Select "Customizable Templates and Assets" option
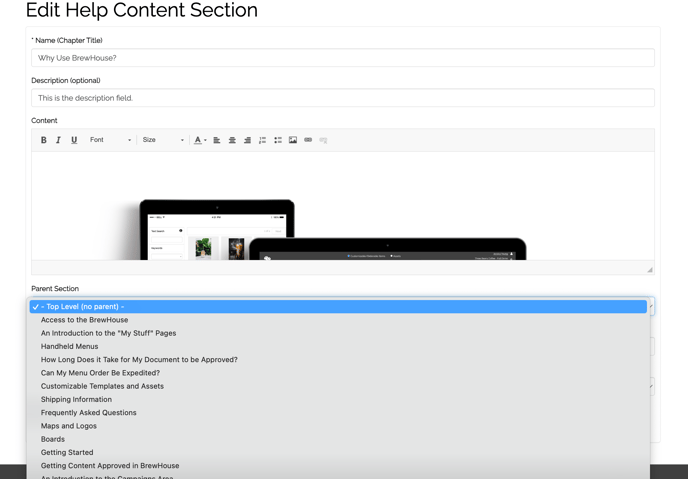The image size is (688, 479). 338,386
